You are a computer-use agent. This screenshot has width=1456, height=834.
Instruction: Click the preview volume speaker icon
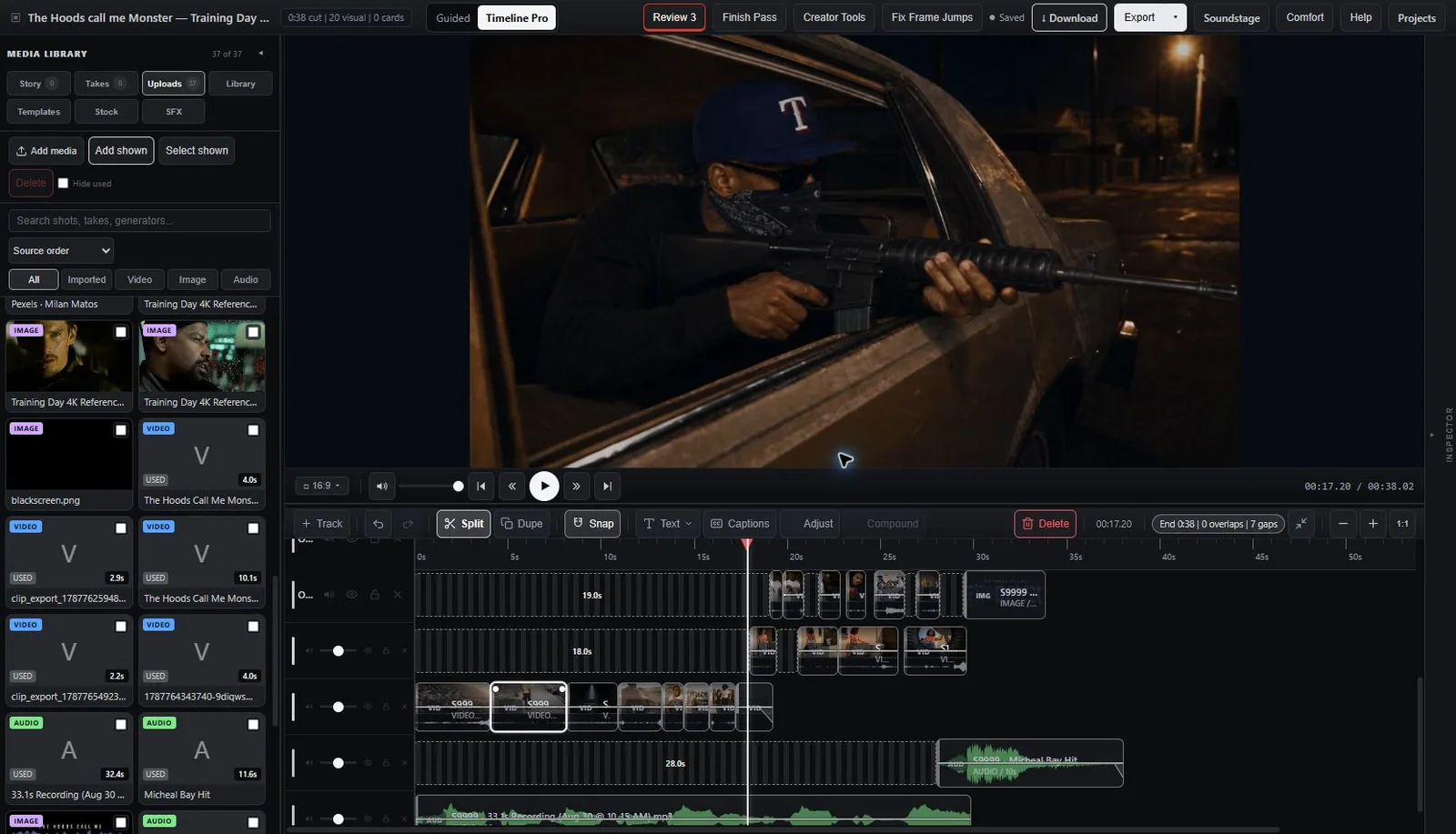click(382, 487)
